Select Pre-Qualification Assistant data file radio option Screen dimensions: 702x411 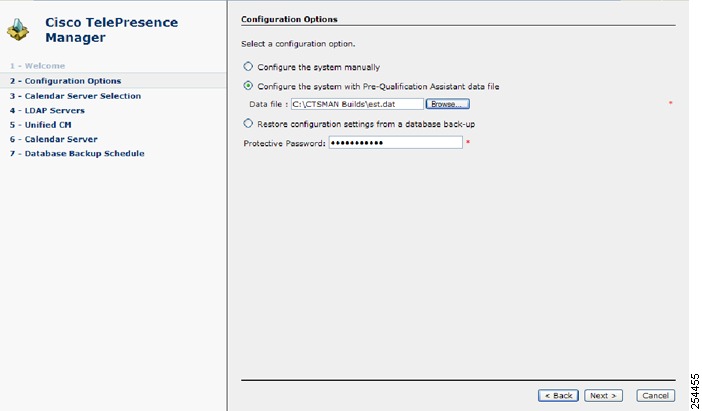click(x=248, y=86)
